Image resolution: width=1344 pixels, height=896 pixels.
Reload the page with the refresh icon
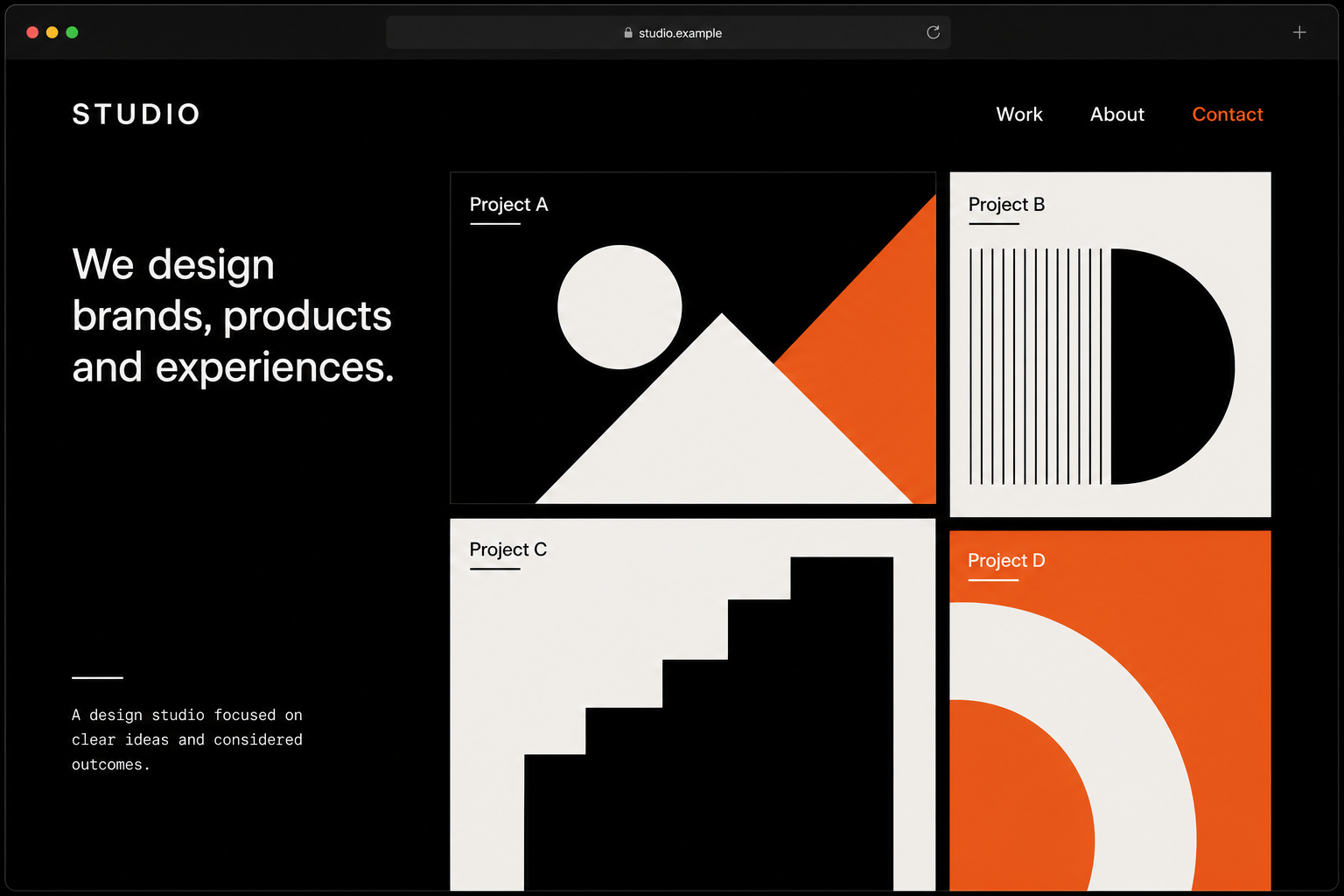pyautogui.click(x=933, y=32)
